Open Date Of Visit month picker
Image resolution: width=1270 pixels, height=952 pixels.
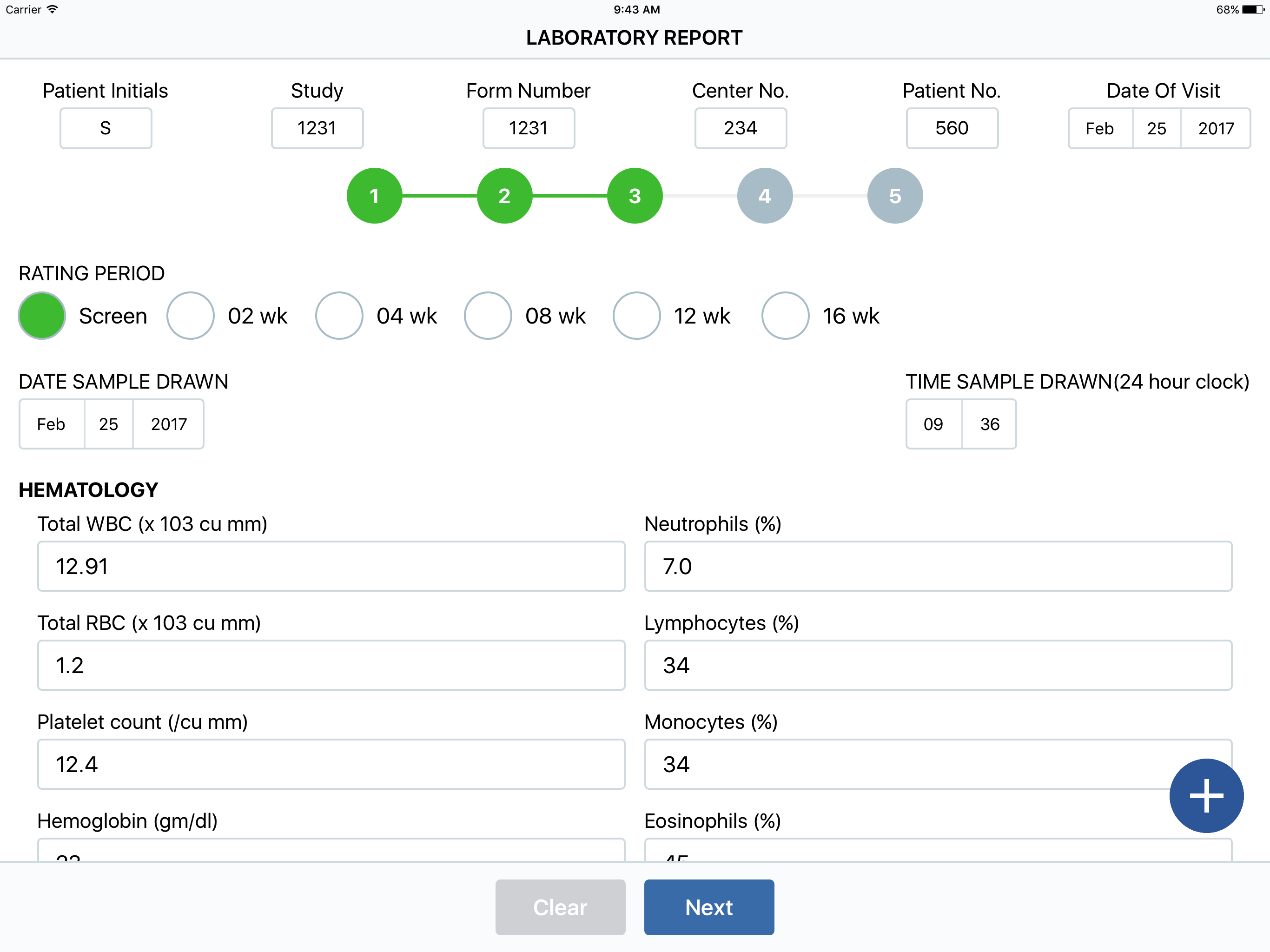coord(1099,129)
